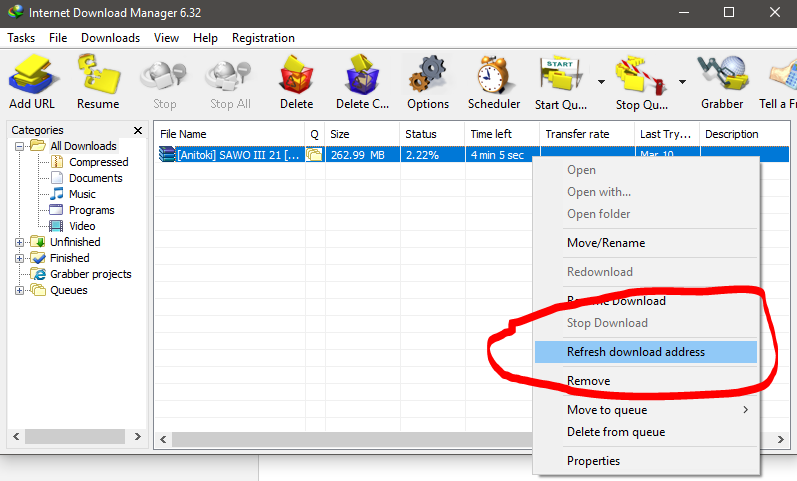The width and height of the screenshot is (797, 481).
Task: Expand the Finished tree node
Action: [19, 258]
